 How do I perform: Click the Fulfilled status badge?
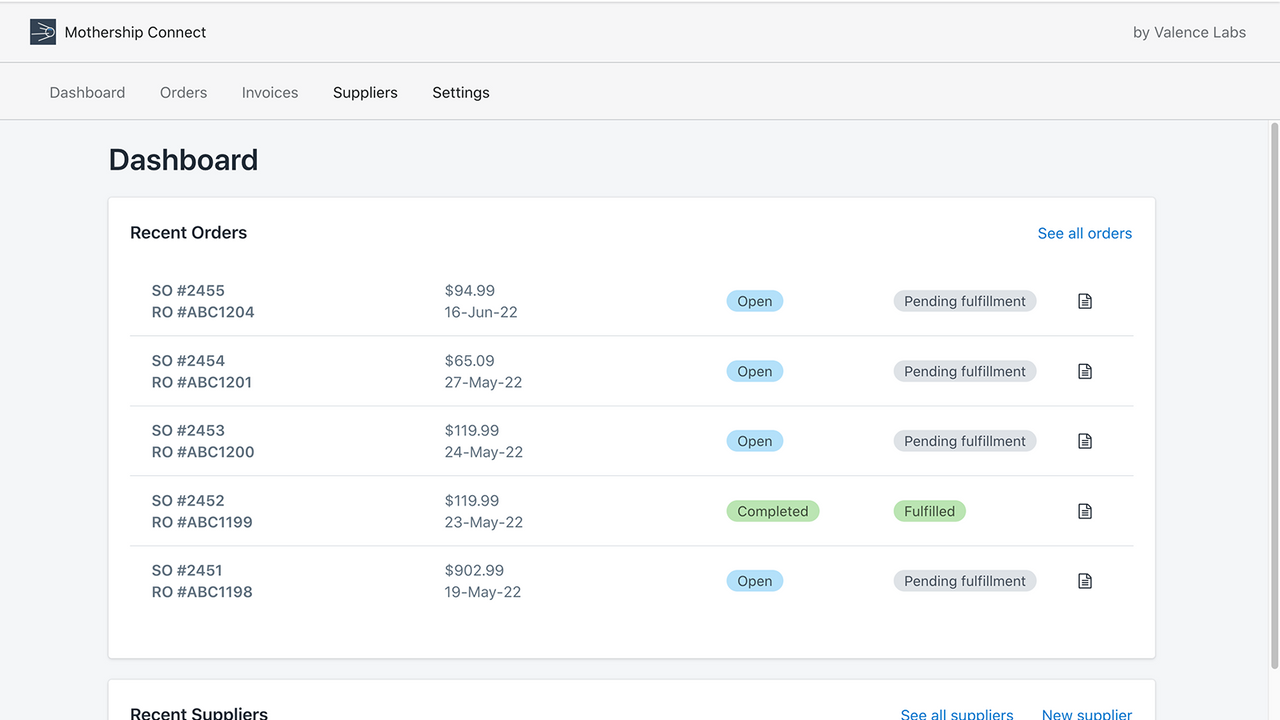point(929,511)
